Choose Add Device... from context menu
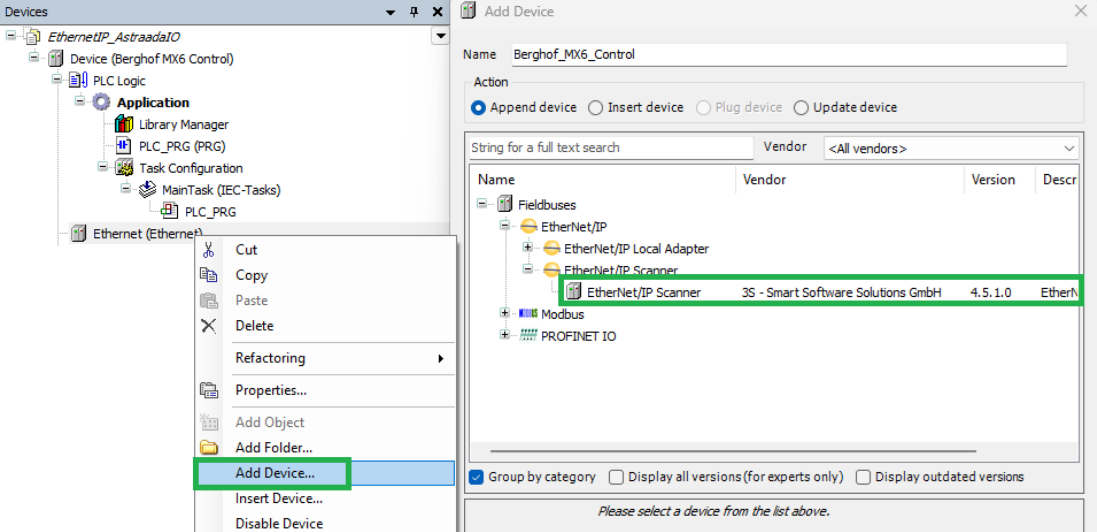The width and height of the screenshot is (1097, 532). (x=325, y=473)
